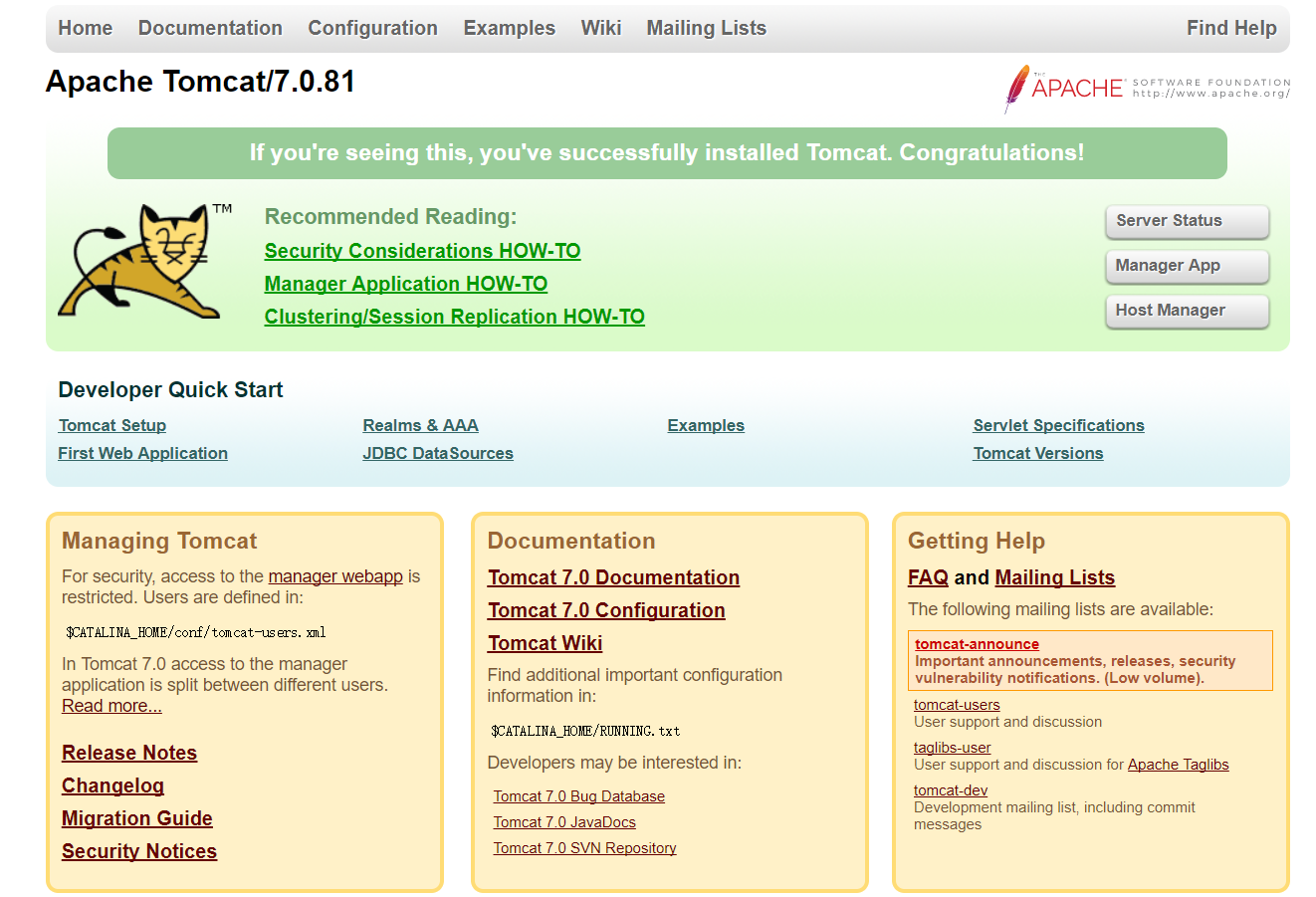Screen dimensions: 1316x897
Task: Open Tomcat 7.0 Configuration link
Action: point(606,610)
